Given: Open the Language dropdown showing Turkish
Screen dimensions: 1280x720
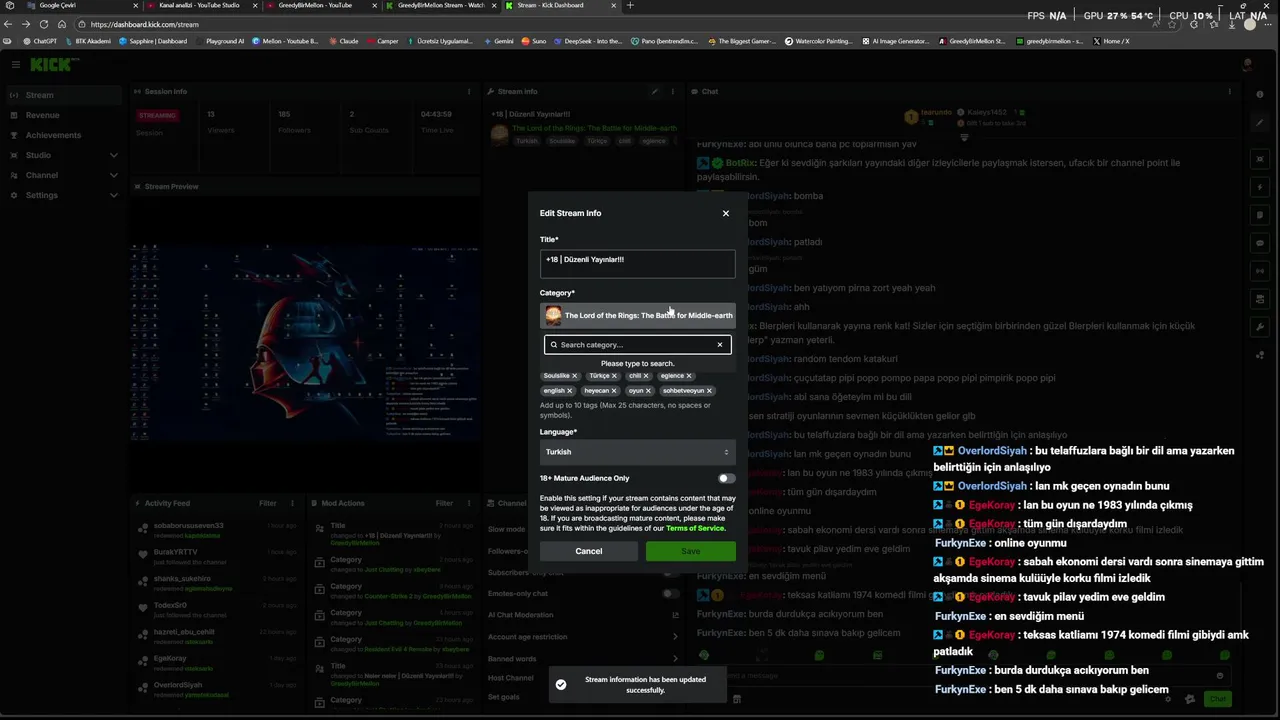Looking at the screenshot, I should pos(638,452).
